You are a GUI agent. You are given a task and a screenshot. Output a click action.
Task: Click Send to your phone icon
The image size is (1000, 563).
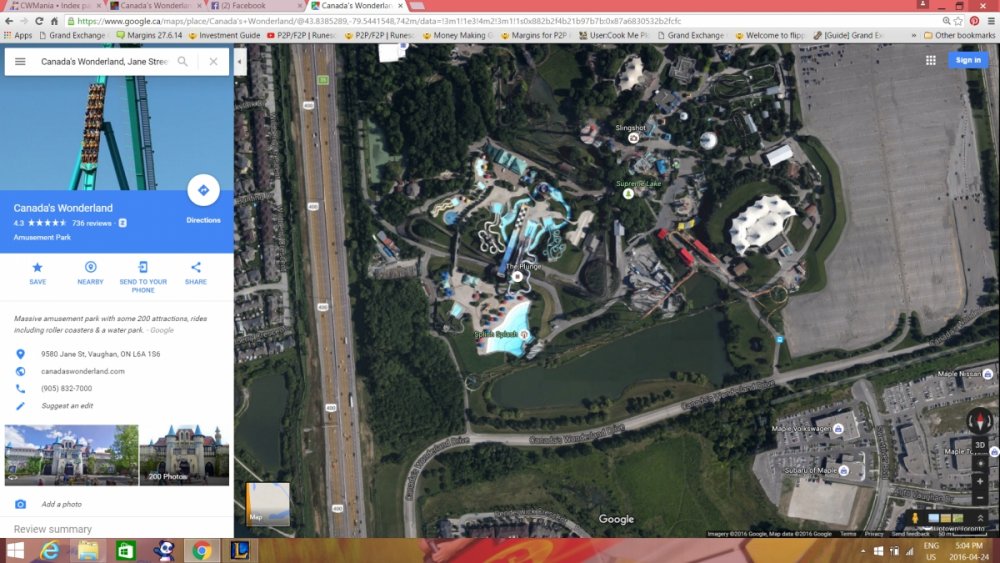tap(143, 267)
